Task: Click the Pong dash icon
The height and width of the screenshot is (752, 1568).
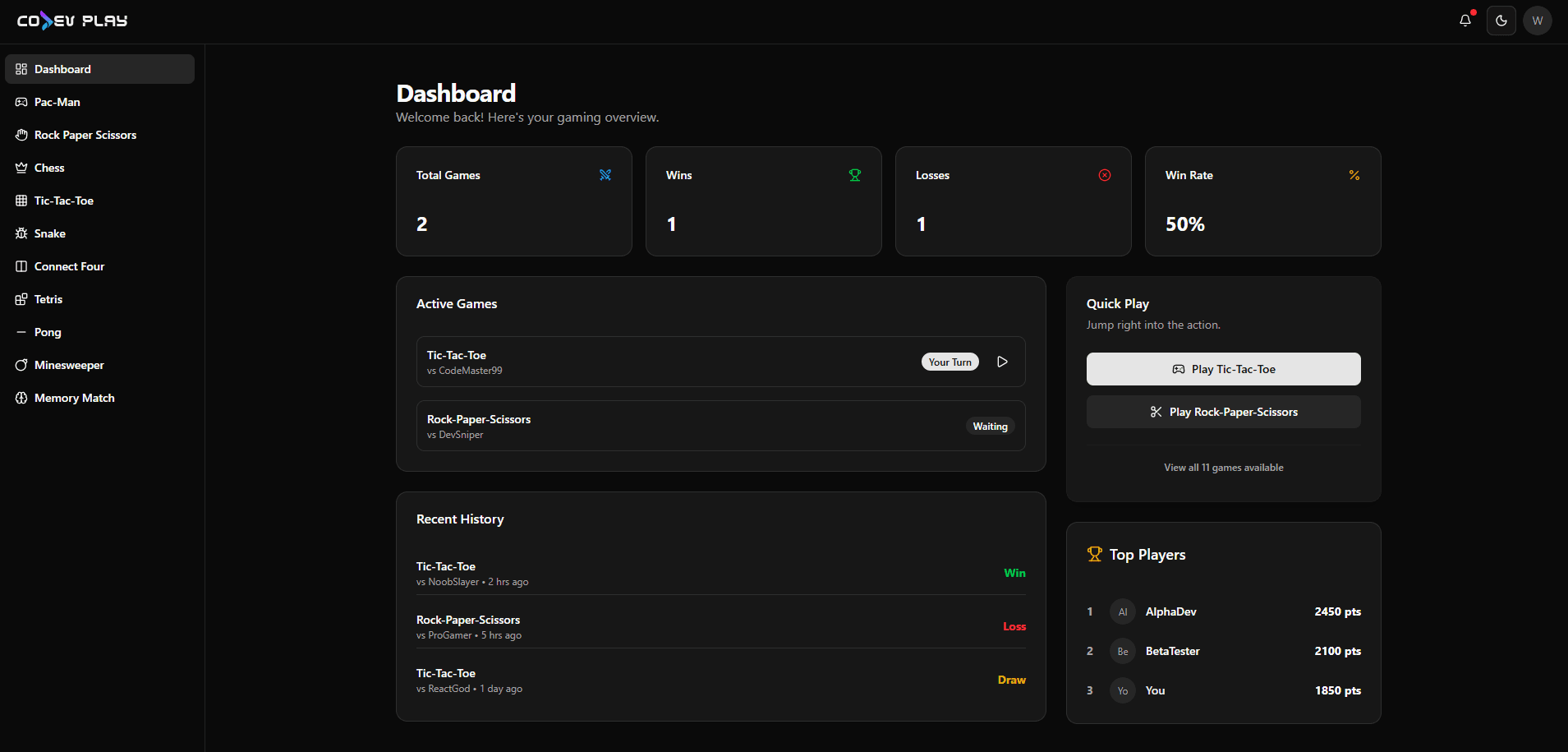Action: tap(21, 332)
